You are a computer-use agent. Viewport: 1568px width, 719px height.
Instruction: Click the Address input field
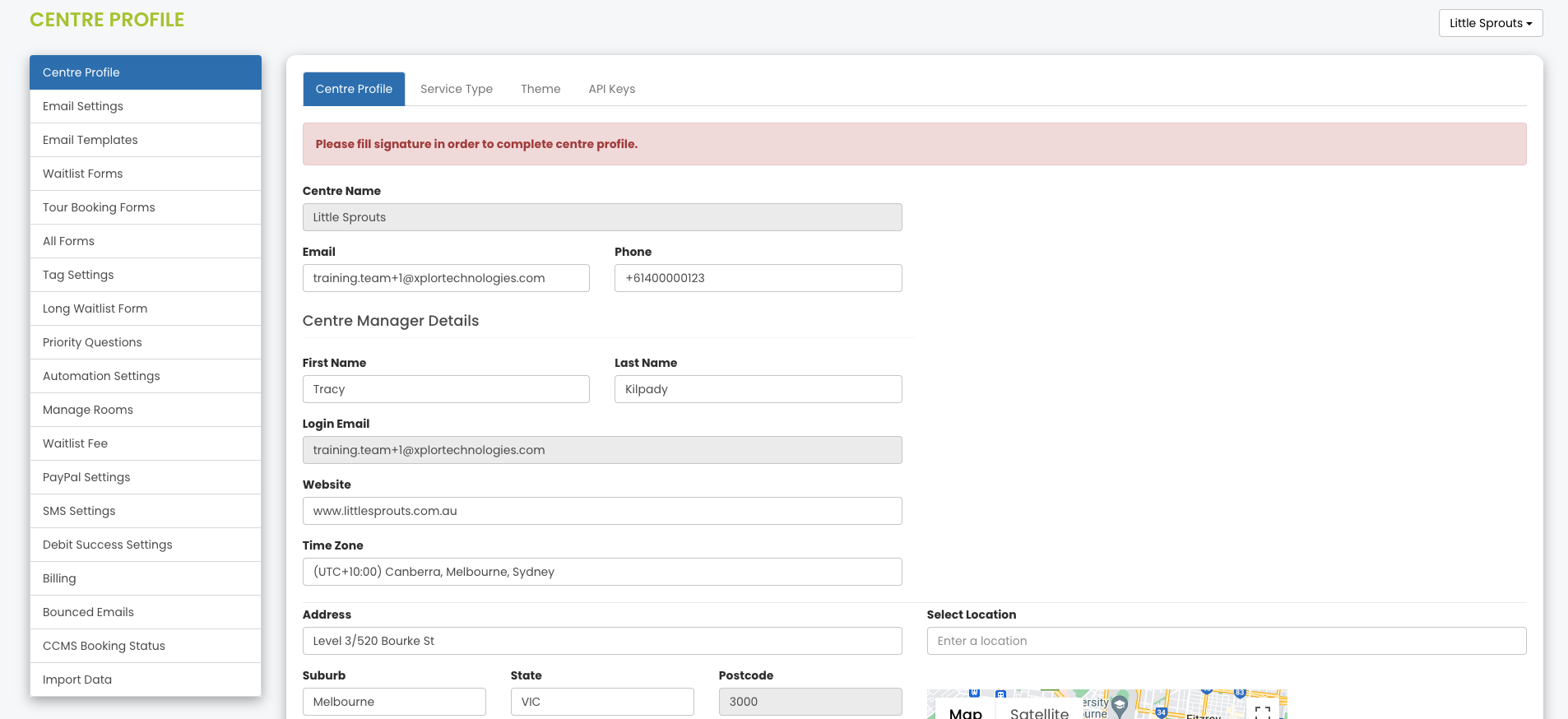coord(602,641)
